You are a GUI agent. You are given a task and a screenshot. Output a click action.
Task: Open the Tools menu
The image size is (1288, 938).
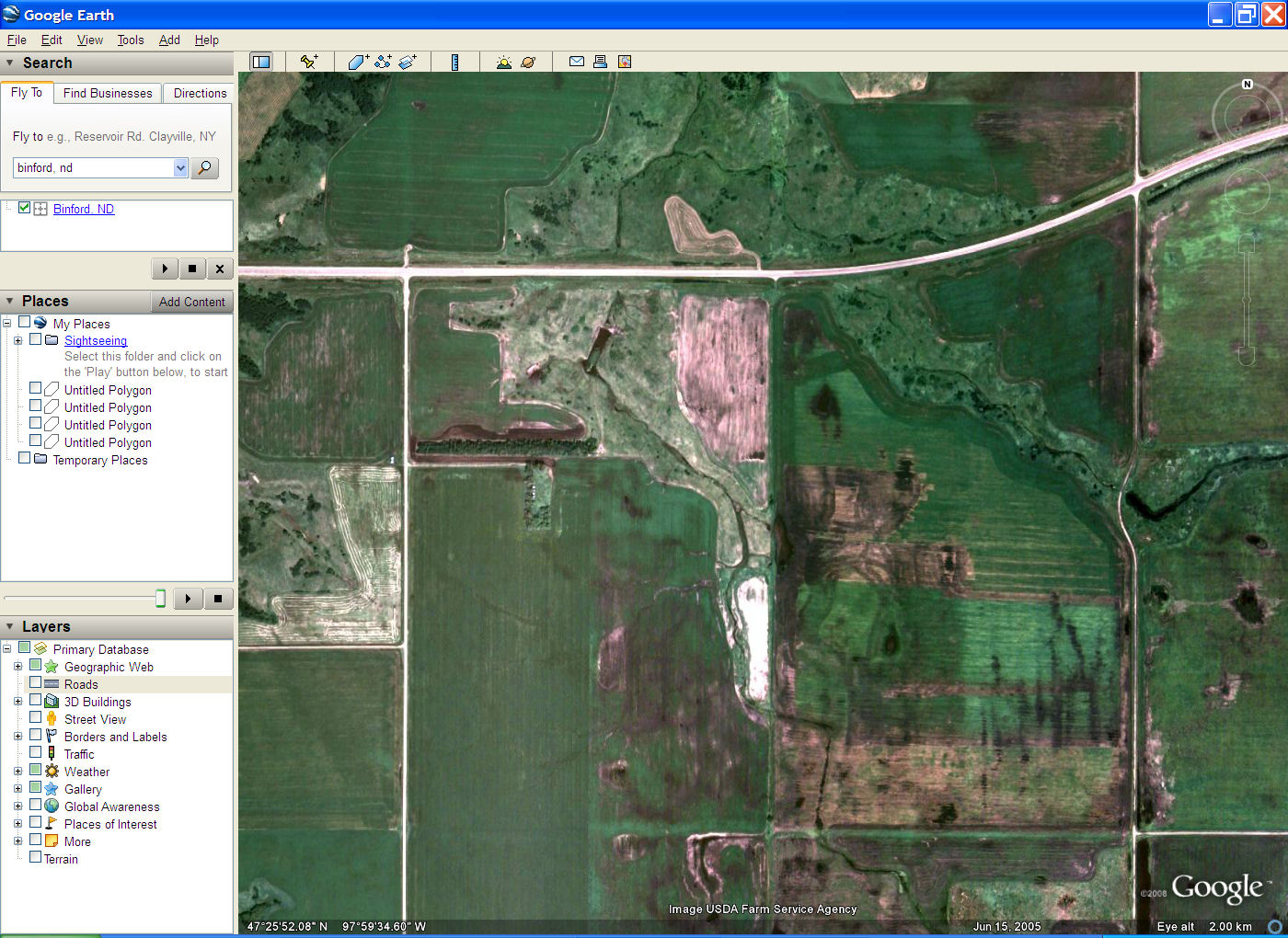tap(131, 40)
